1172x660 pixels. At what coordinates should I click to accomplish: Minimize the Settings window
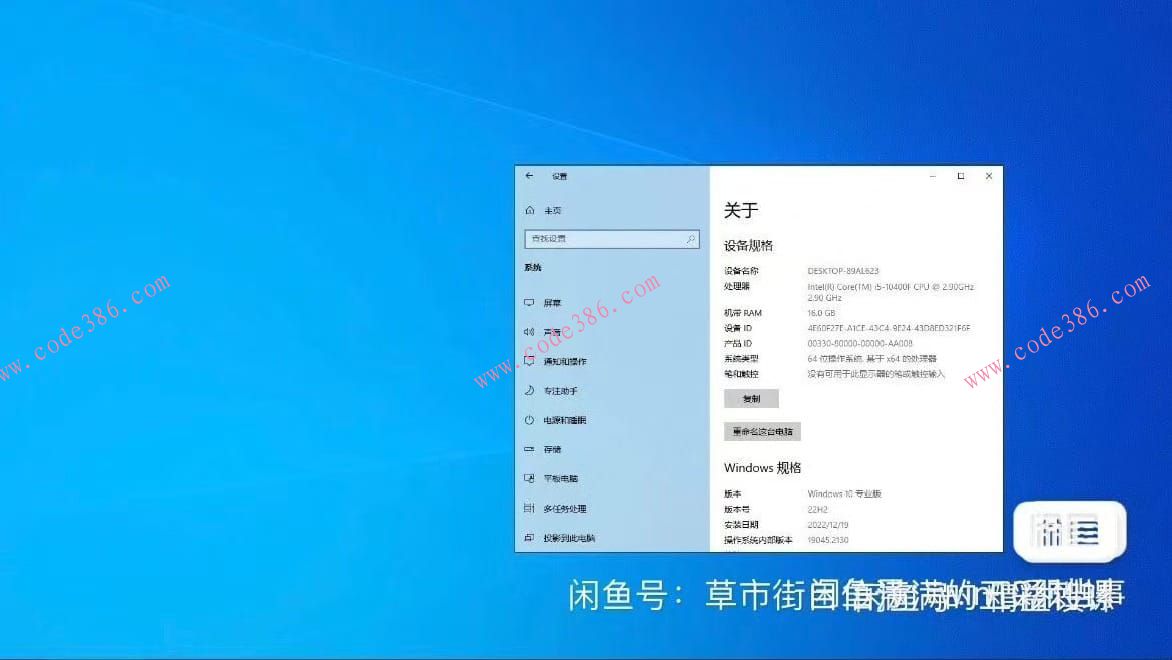(931, 175)
